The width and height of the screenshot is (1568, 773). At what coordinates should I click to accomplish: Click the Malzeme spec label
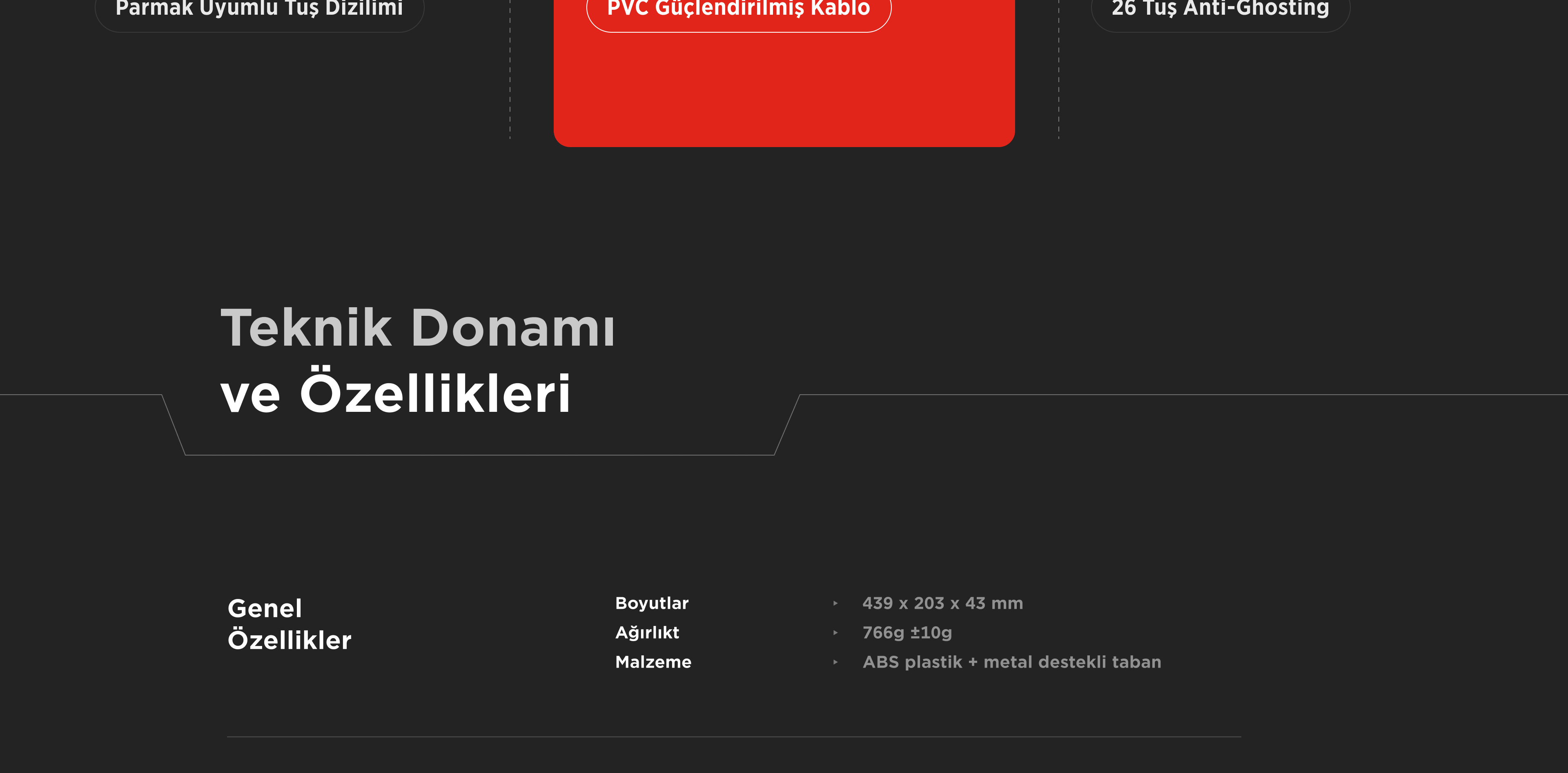(x=653, y=662)
